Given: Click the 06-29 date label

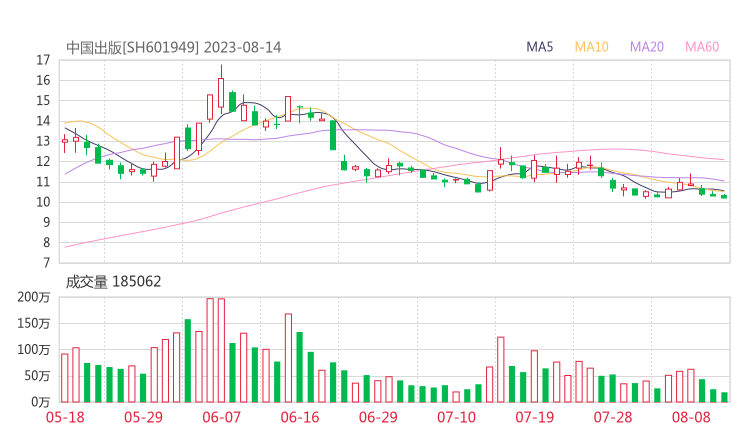Looking at the screenshot, I should point(378,417).
